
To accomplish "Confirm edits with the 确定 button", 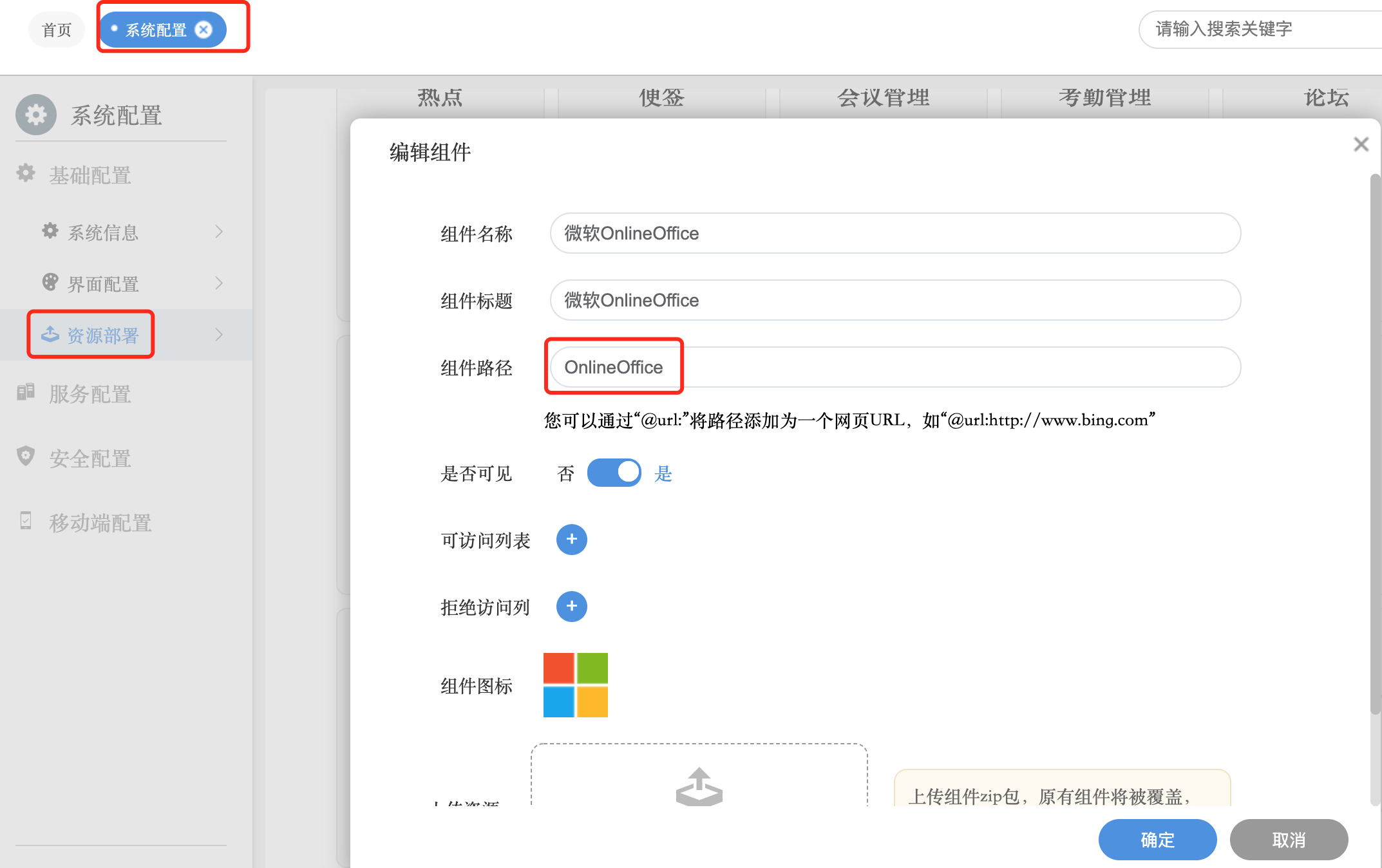I will click(x=1157, y=840).
